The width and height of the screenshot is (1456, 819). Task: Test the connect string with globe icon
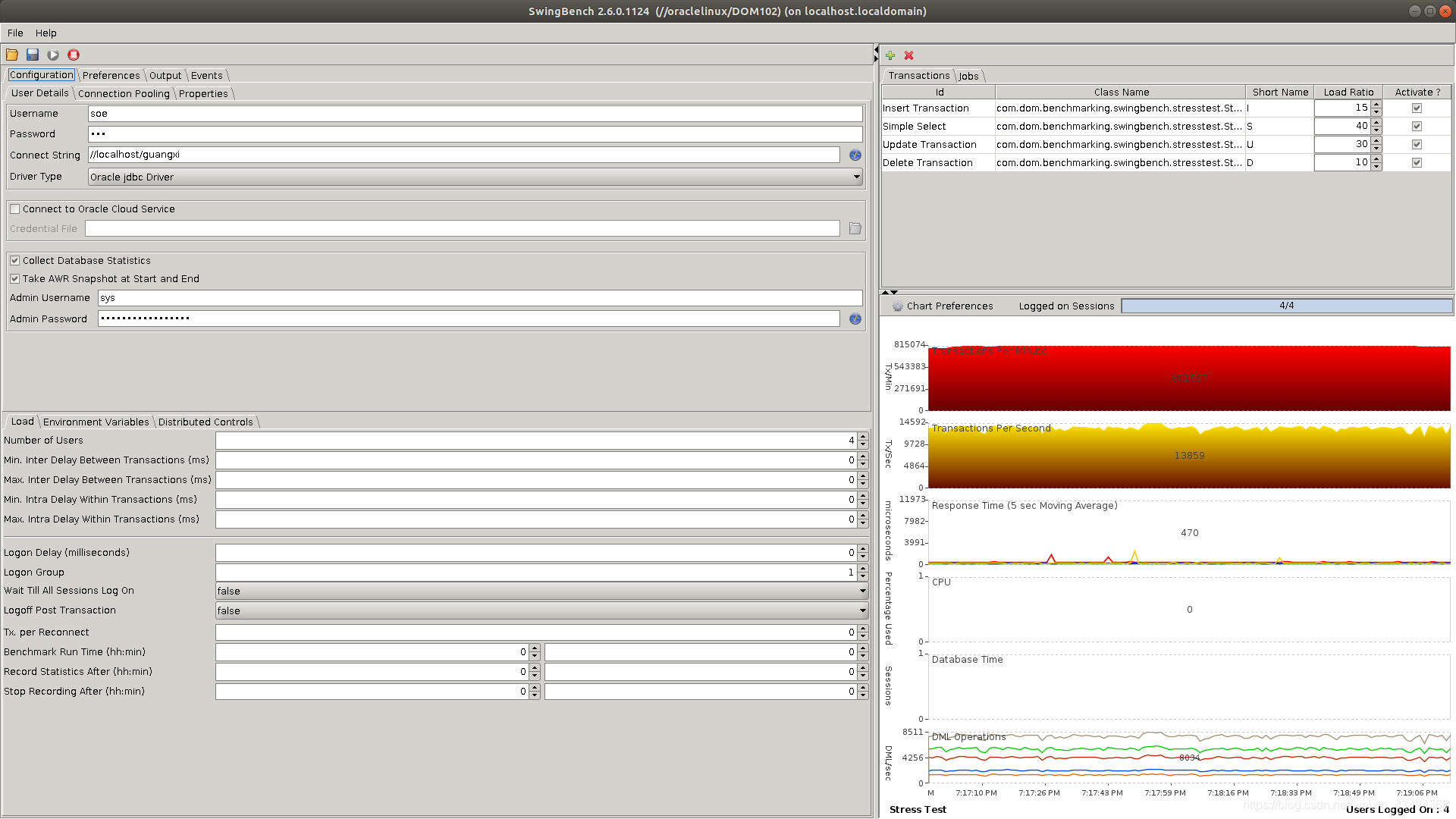855,155
